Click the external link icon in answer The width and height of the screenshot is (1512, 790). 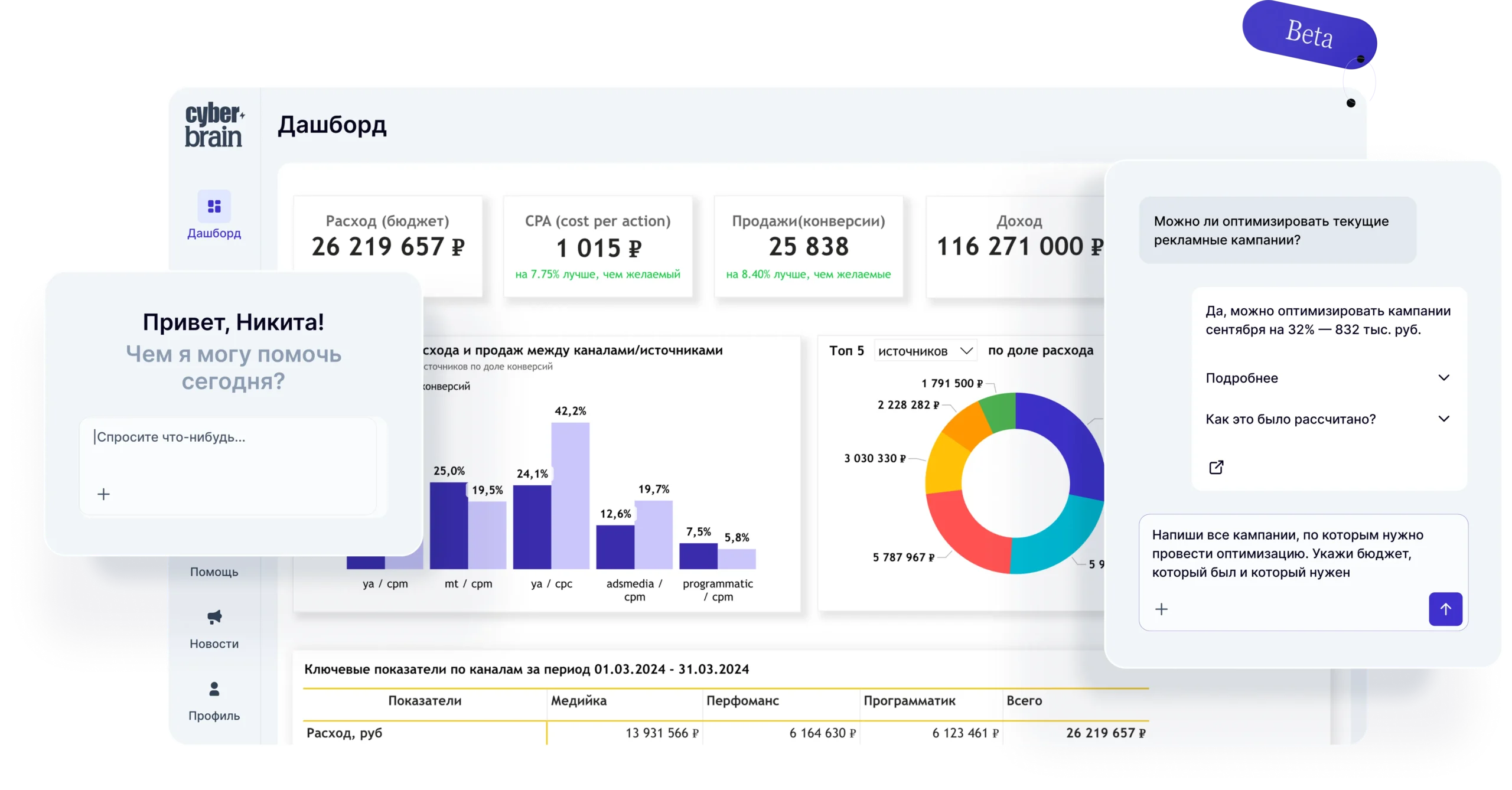(x=1216, y=467)
